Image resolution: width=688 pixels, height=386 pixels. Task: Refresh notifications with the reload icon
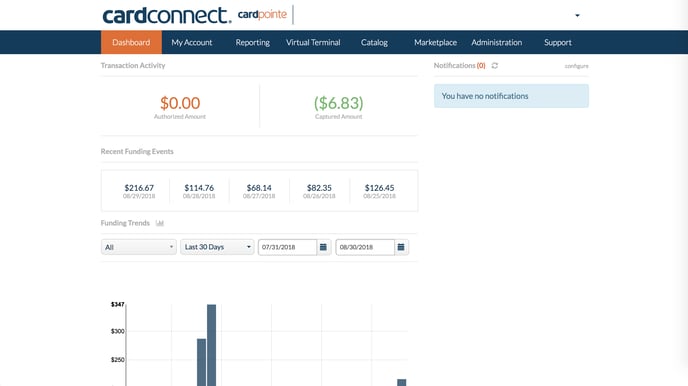pyautogui.click(x=494, y=65)
